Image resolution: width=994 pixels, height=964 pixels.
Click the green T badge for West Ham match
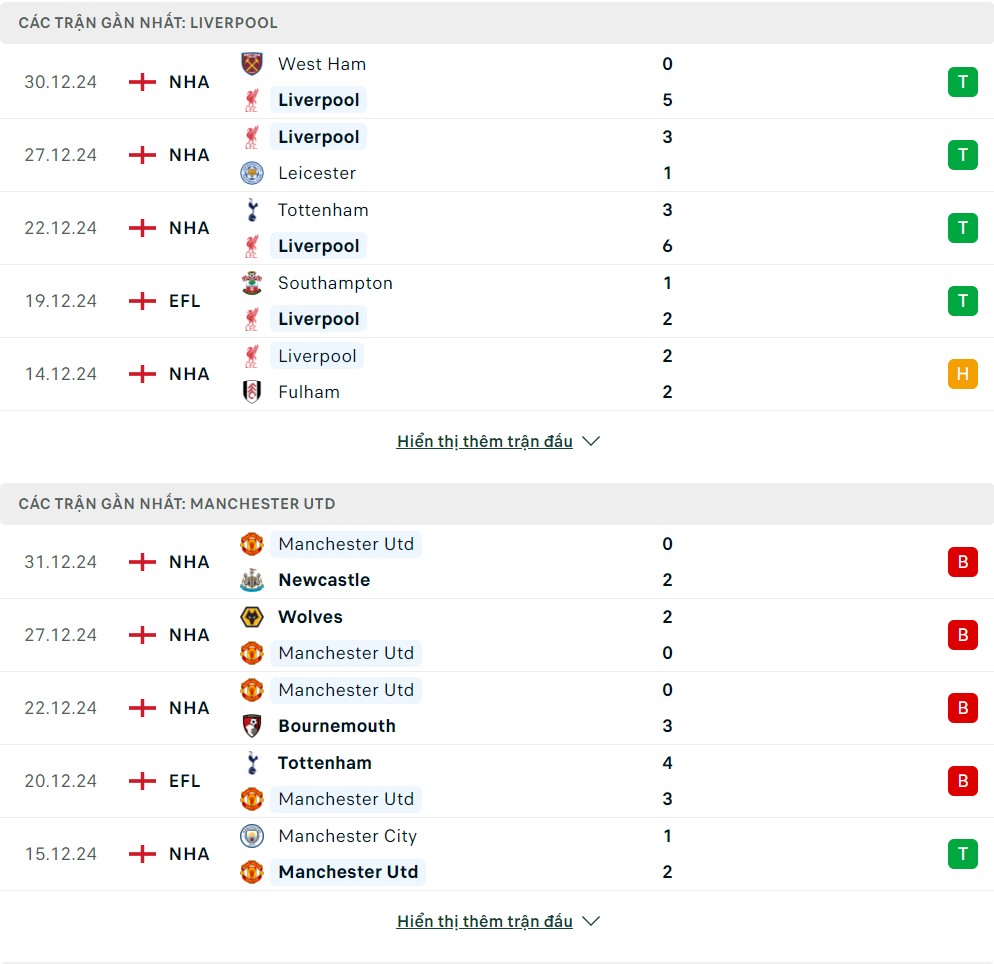pyautogui.click(x=962, y=82)
